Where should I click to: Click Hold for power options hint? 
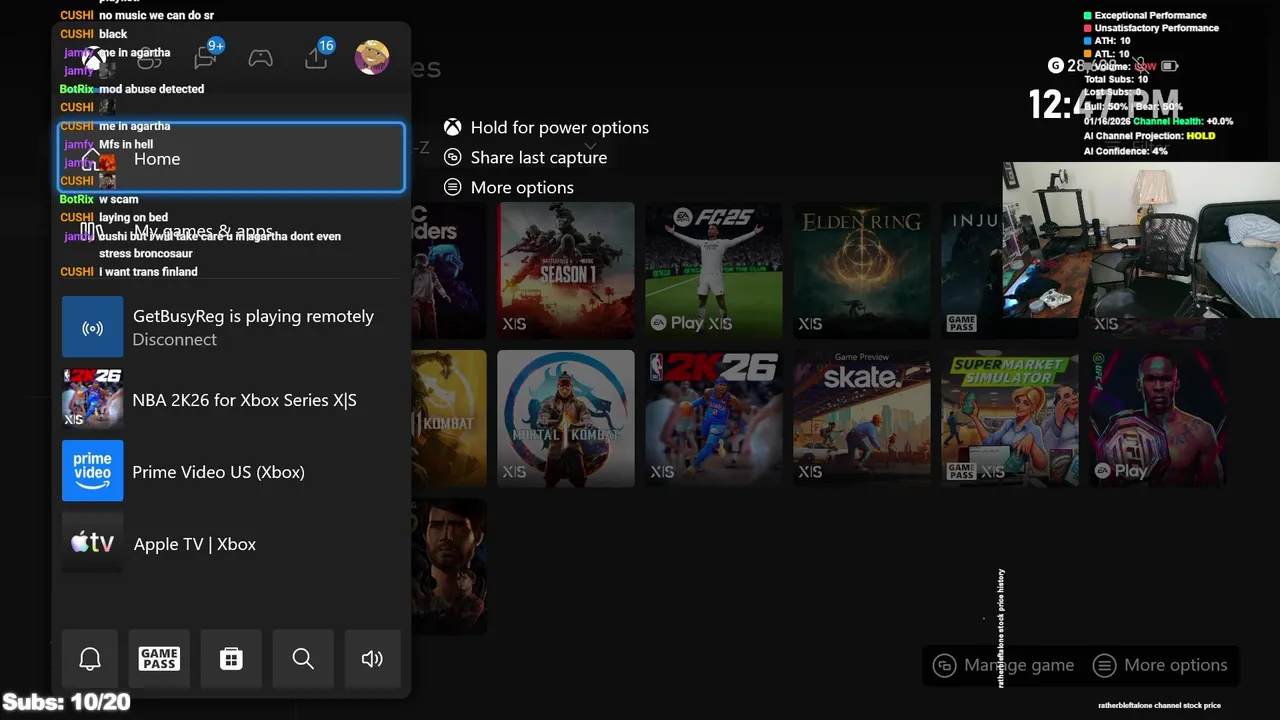click(559, 127)
